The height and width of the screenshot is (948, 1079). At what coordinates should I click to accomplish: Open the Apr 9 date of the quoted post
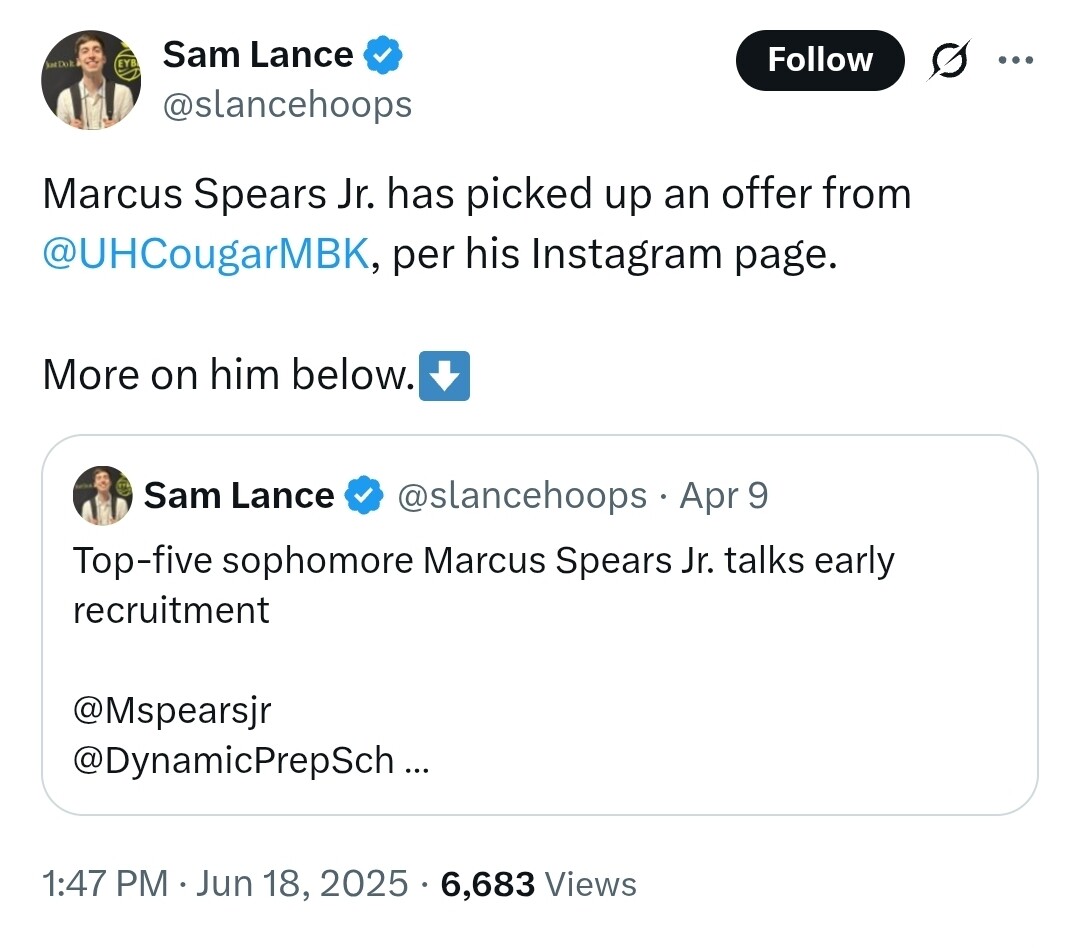pos(724,495)
